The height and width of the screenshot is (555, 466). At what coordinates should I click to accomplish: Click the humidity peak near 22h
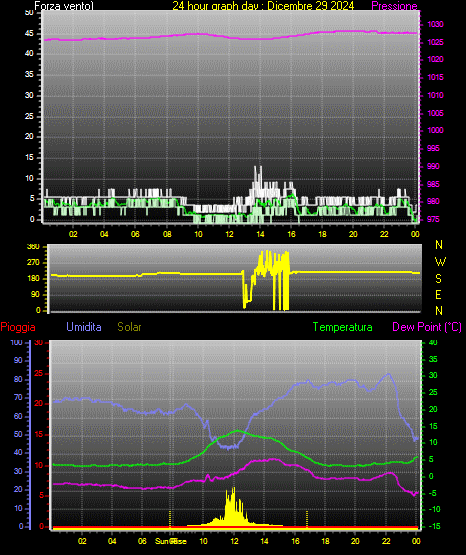coord(389,374)
